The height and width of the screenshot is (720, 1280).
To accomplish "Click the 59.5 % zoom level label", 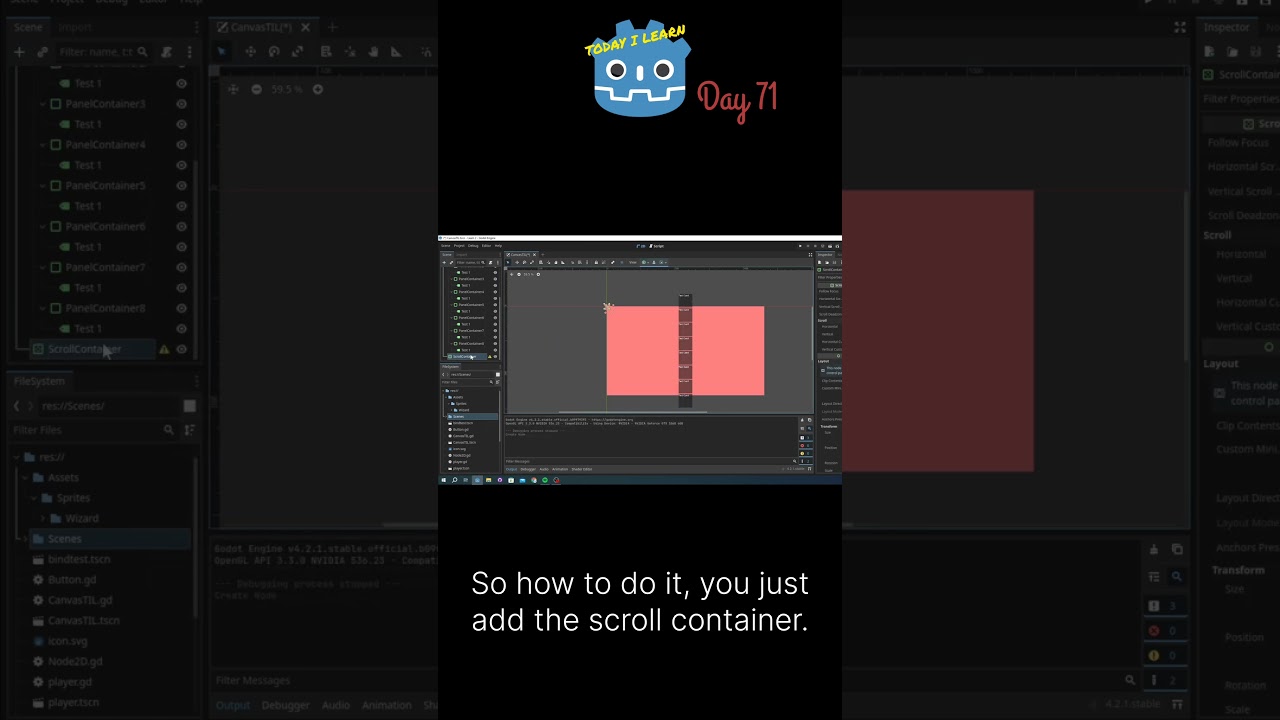I will (x=286, y=89).
